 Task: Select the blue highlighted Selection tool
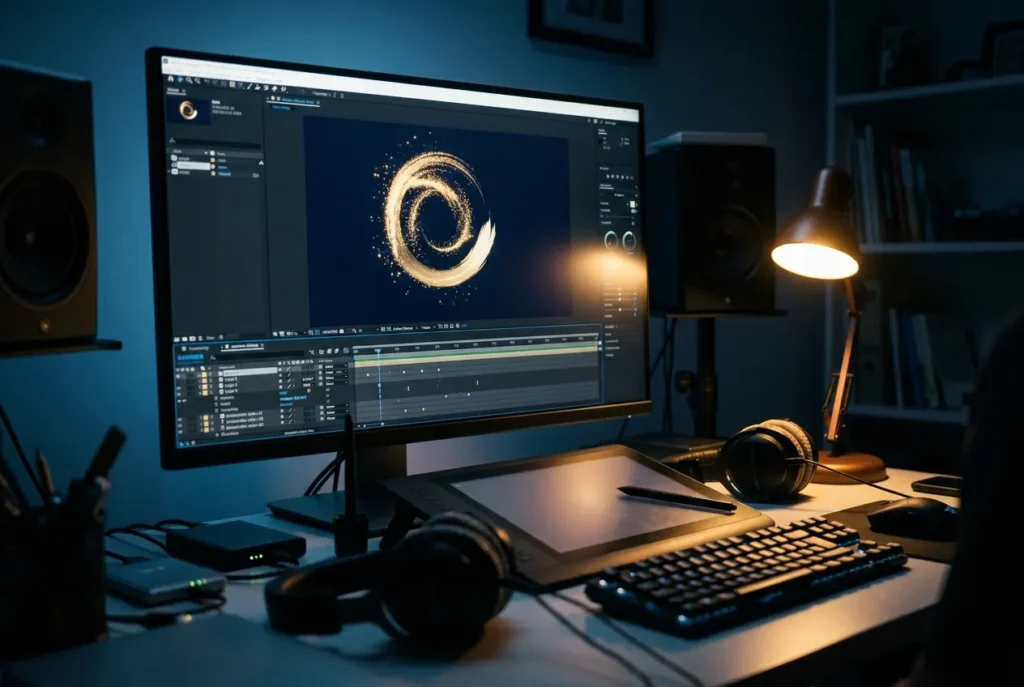tap(180, 80)
